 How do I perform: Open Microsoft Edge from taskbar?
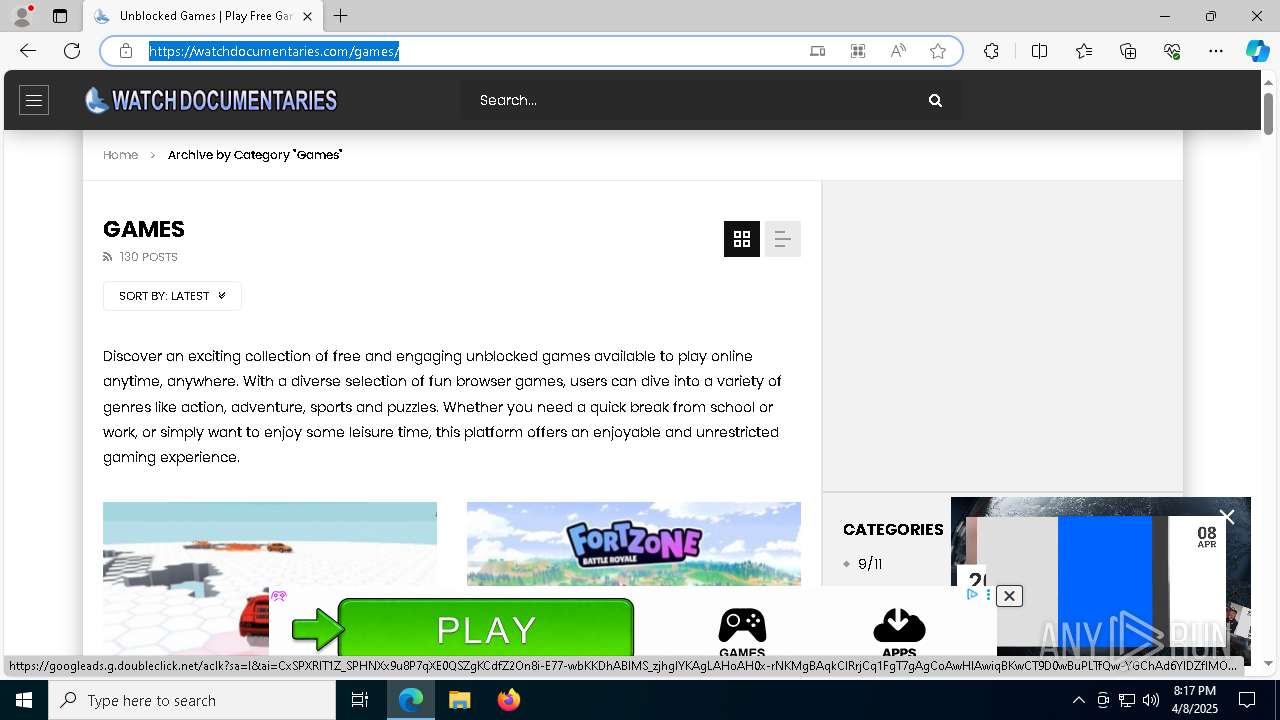[411, 700]
